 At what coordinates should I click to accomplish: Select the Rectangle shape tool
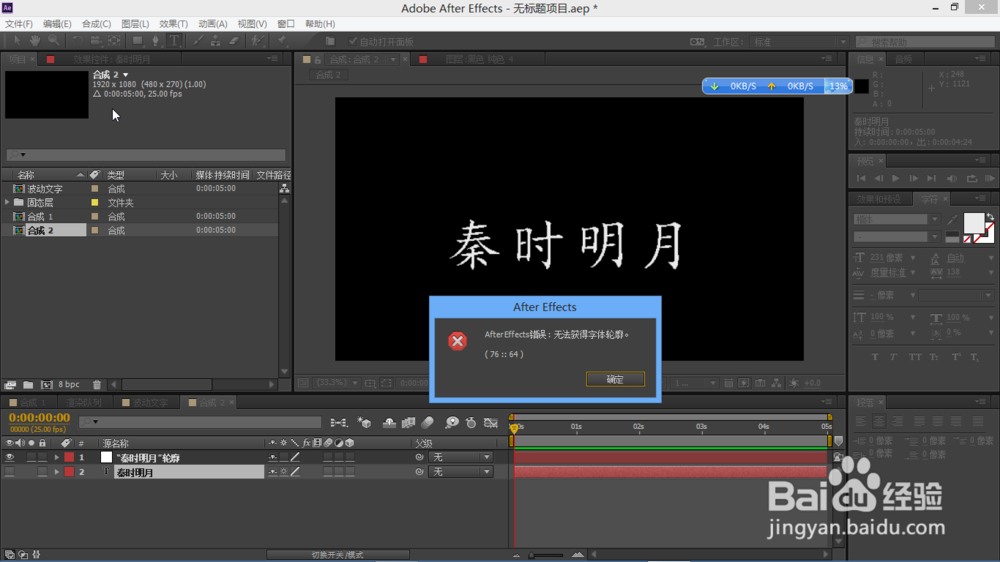[137, 41]
